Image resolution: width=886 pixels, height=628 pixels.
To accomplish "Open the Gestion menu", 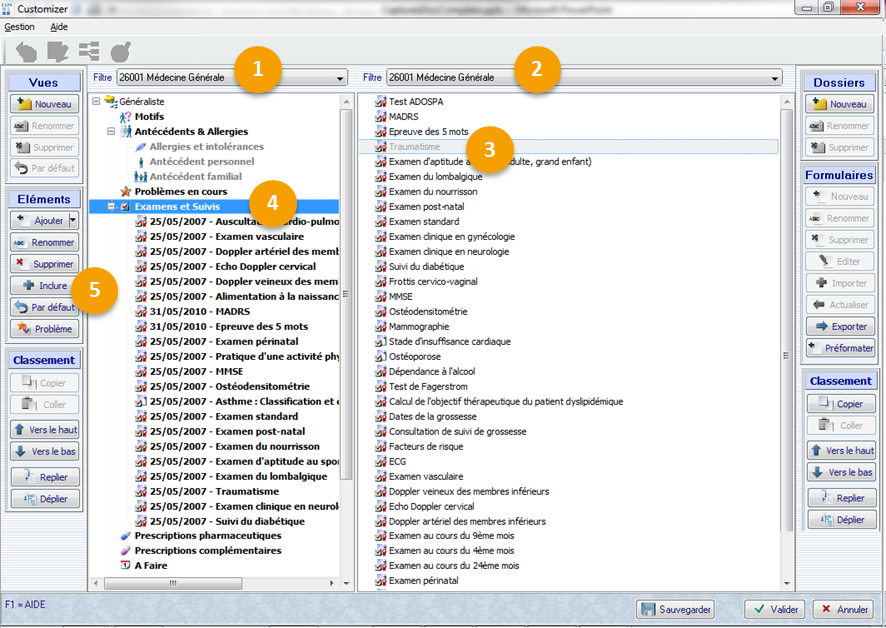I will coord(19,27).
